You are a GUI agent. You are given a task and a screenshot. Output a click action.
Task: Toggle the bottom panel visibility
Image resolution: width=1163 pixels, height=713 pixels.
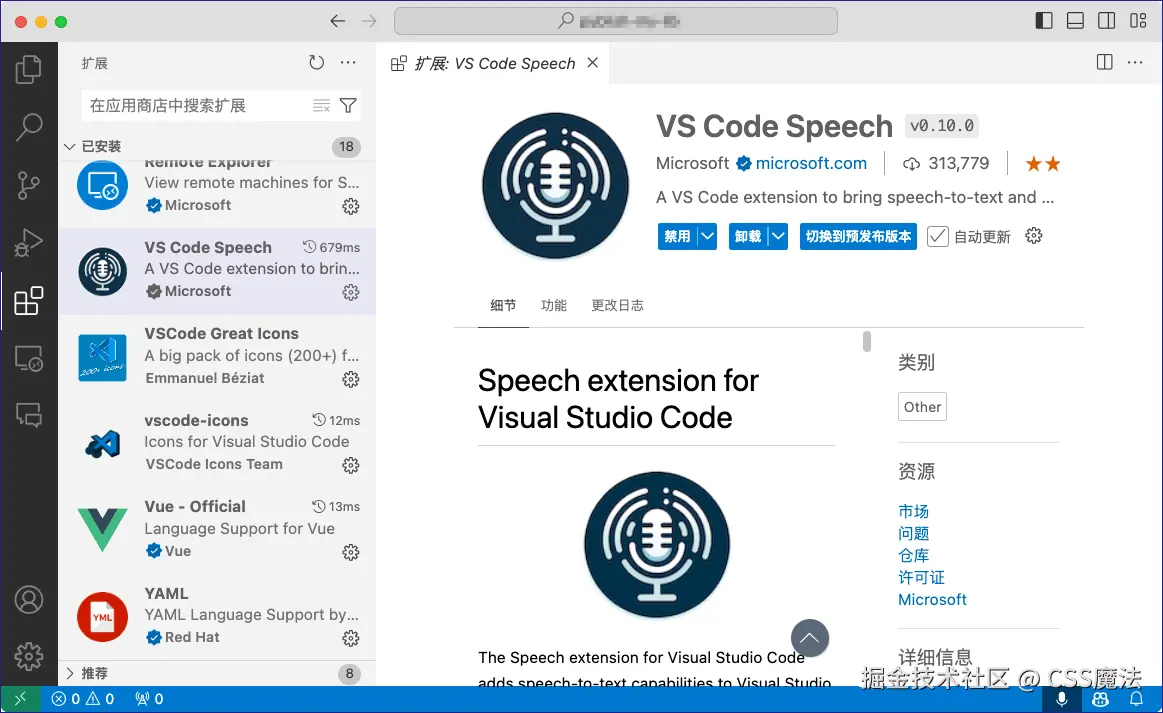pyautogui.click(x=1075, y=21)
